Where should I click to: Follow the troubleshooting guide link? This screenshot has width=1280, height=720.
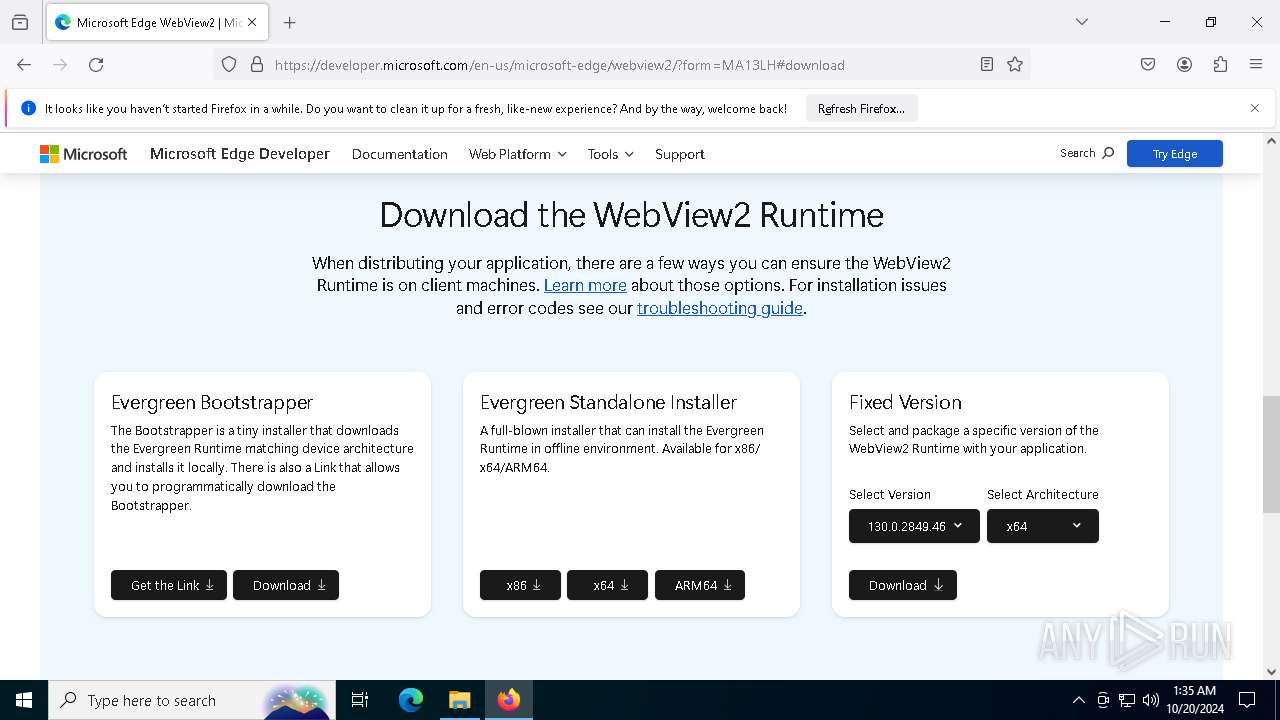pos(720,308)
